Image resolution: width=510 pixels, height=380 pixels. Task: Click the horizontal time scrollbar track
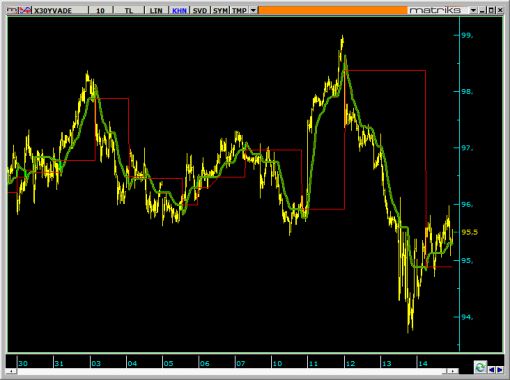click(x=231, y=371)
